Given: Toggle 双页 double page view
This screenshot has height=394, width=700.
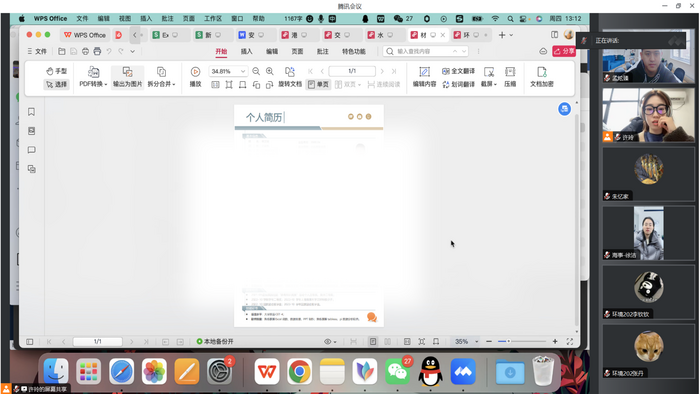Looking at the screenshot, I should [347, 84].
